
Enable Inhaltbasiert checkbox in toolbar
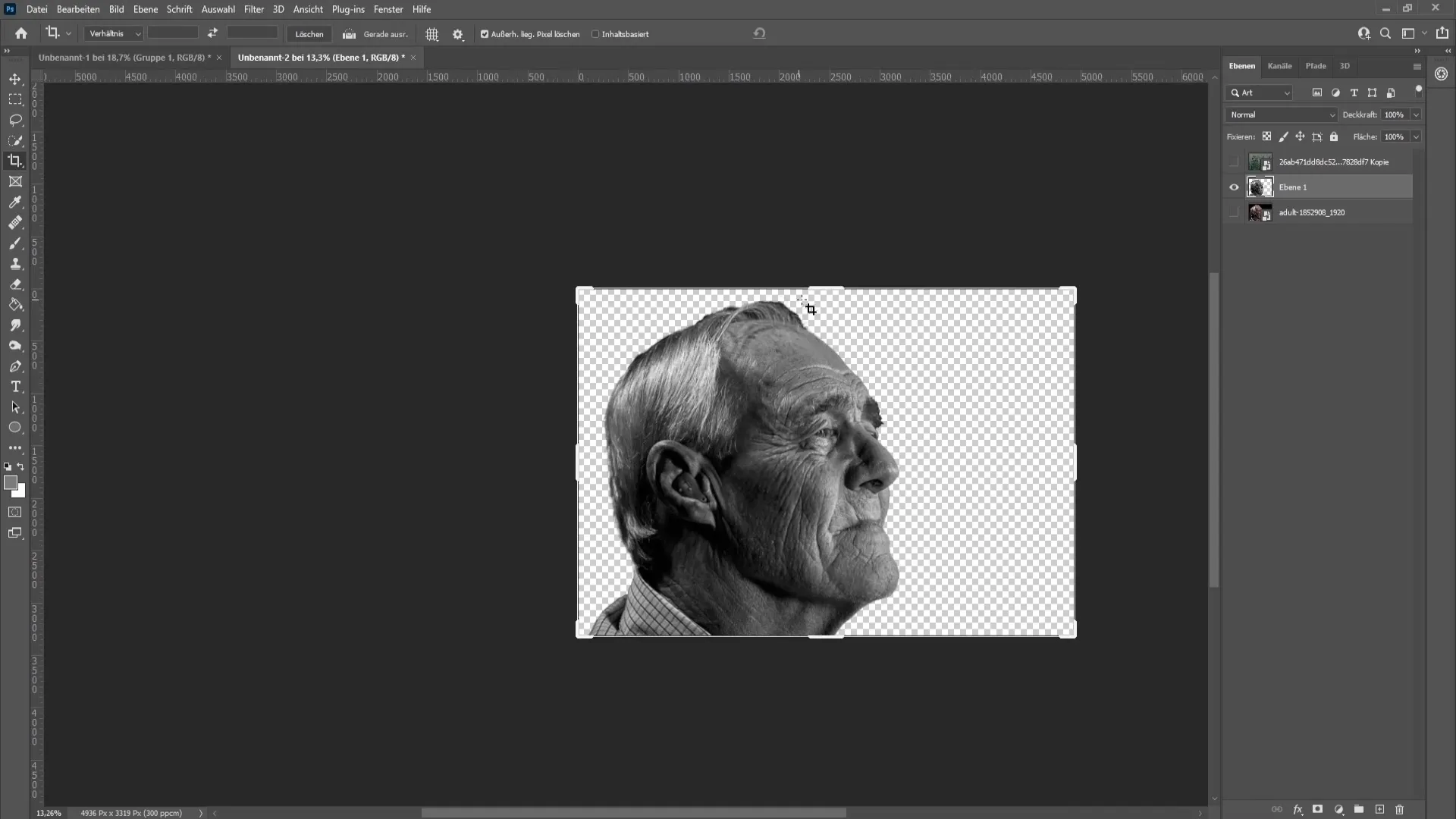tap(596, 34)
